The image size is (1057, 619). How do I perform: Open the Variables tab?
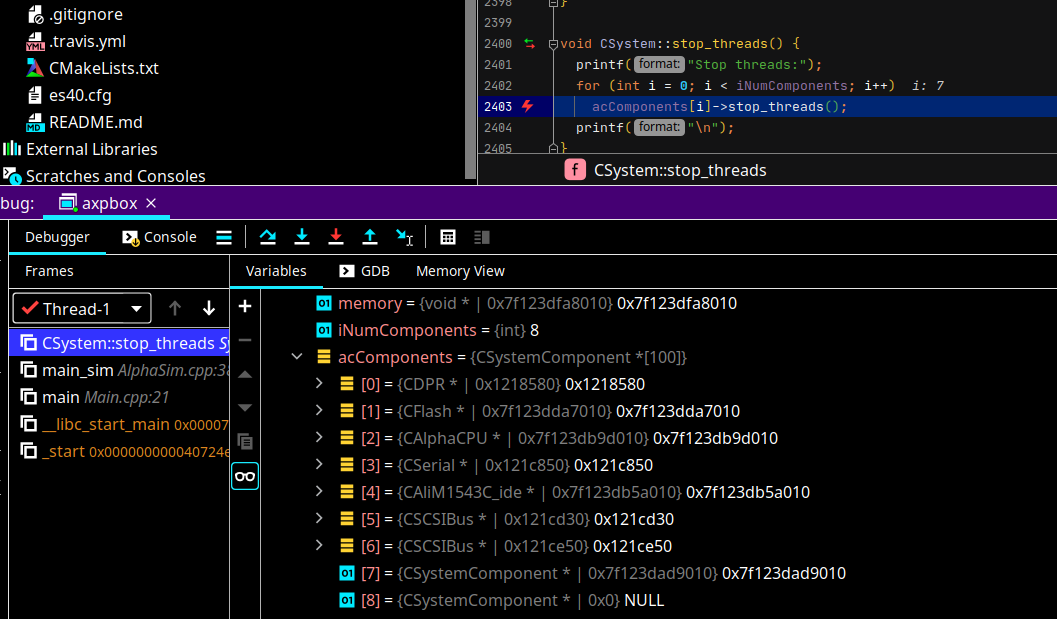276,271
